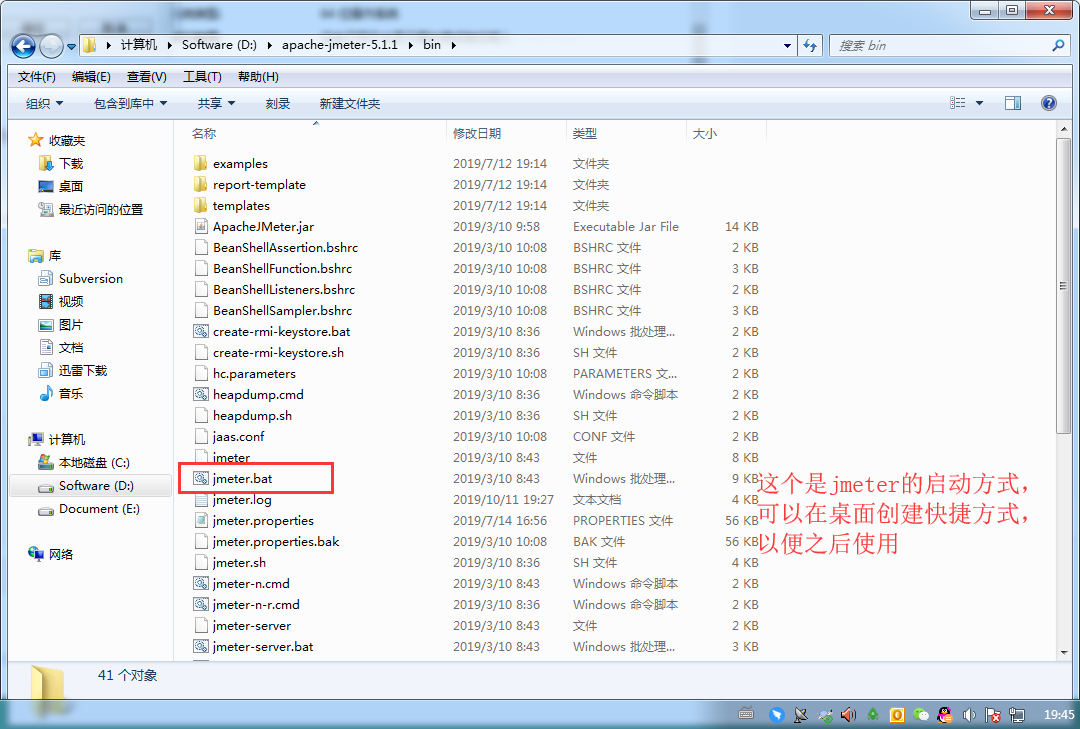Viewport: 1080px width, 729px height.
Task: Click the taskbar clock showing 19:45
Action: [1059, 715]
